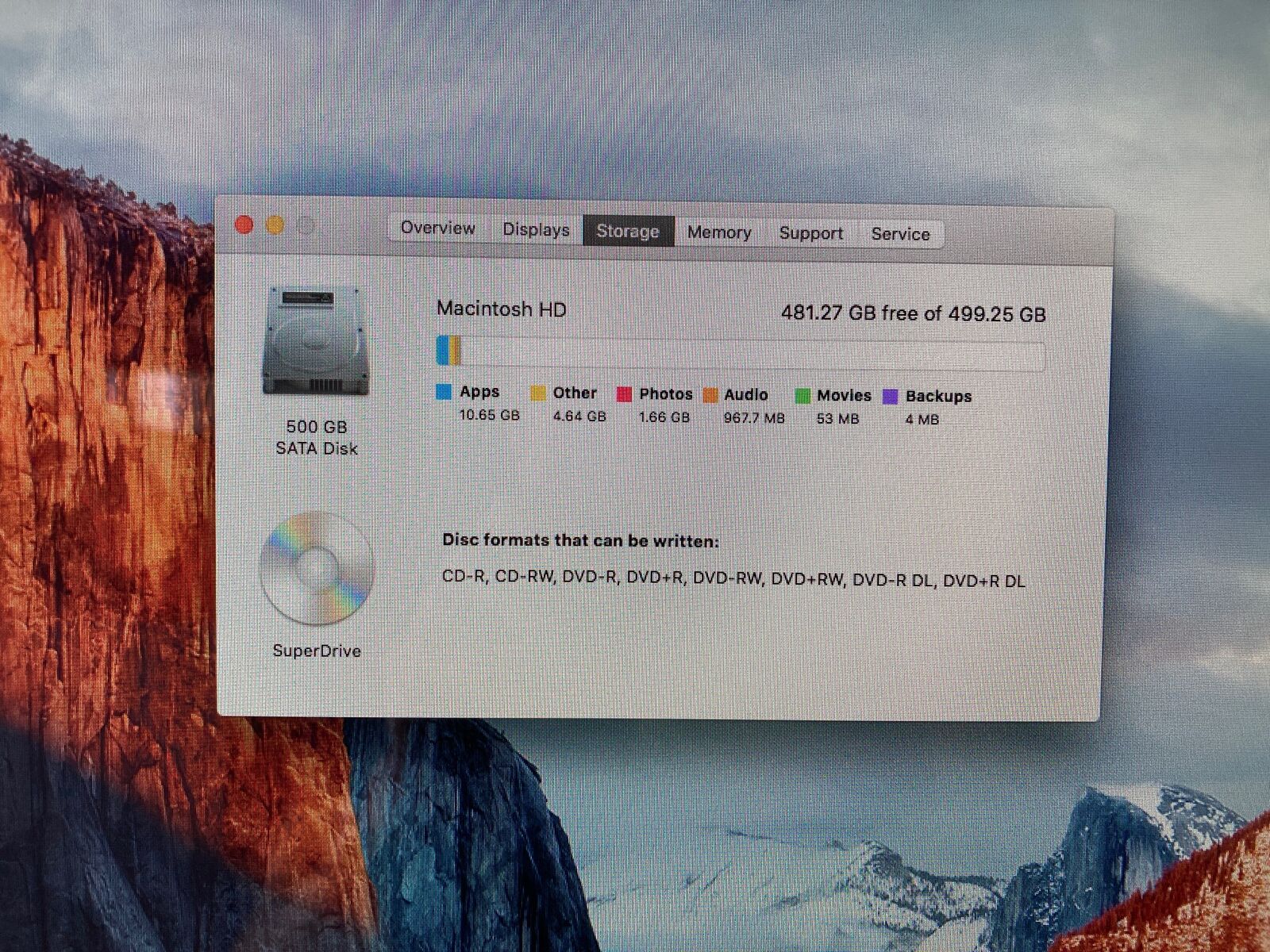Click the blue Apps legend swatch
This screenshot has height=952, width=1270.
point(444,392)
